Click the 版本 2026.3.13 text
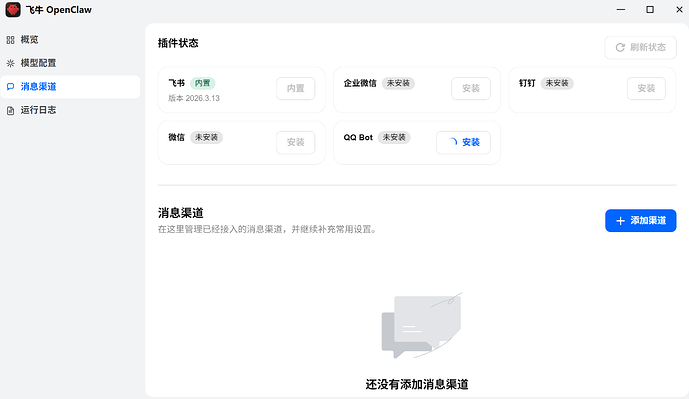 (x=194, y=98)
